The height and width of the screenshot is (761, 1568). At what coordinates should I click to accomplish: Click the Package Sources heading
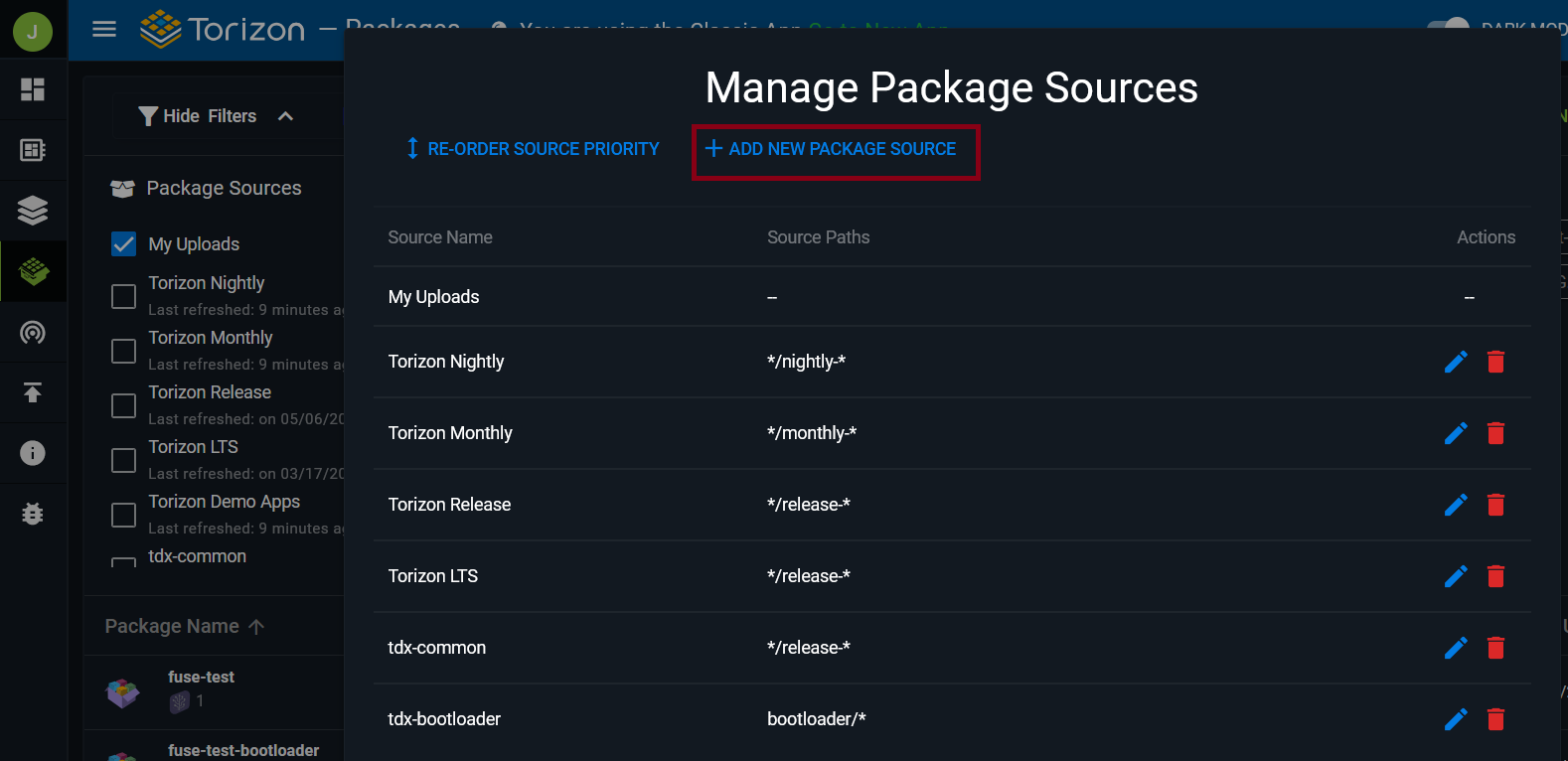click(x=224, y=188)
